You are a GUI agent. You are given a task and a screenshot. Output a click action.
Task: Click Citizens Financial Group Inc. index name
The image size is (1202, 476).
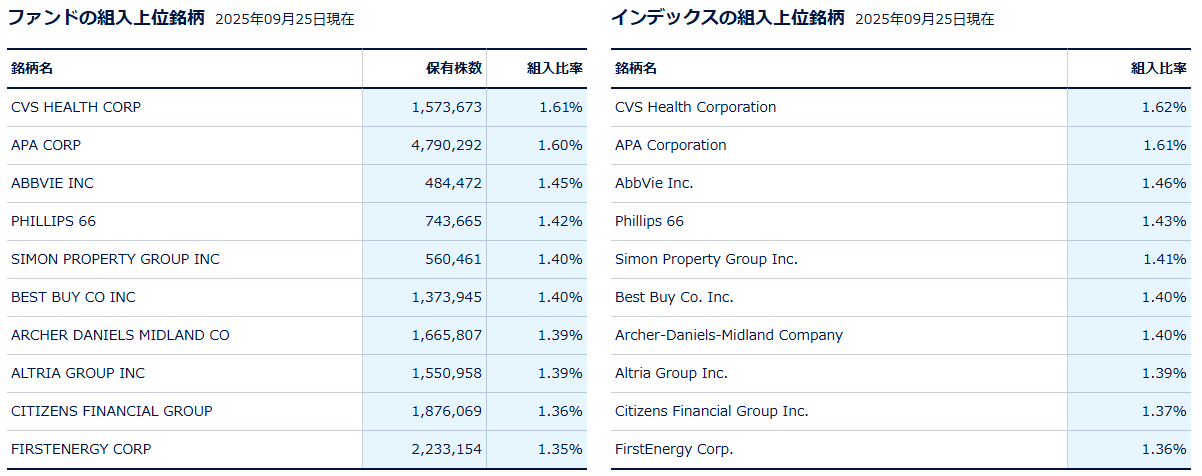click(x=712, y=411)
